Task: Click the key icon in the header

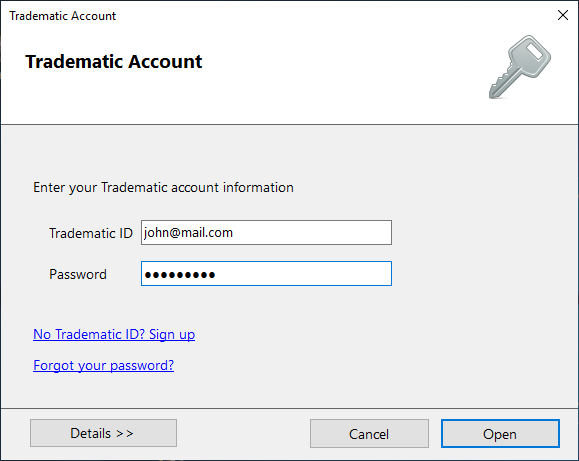Action: (520, 67)
